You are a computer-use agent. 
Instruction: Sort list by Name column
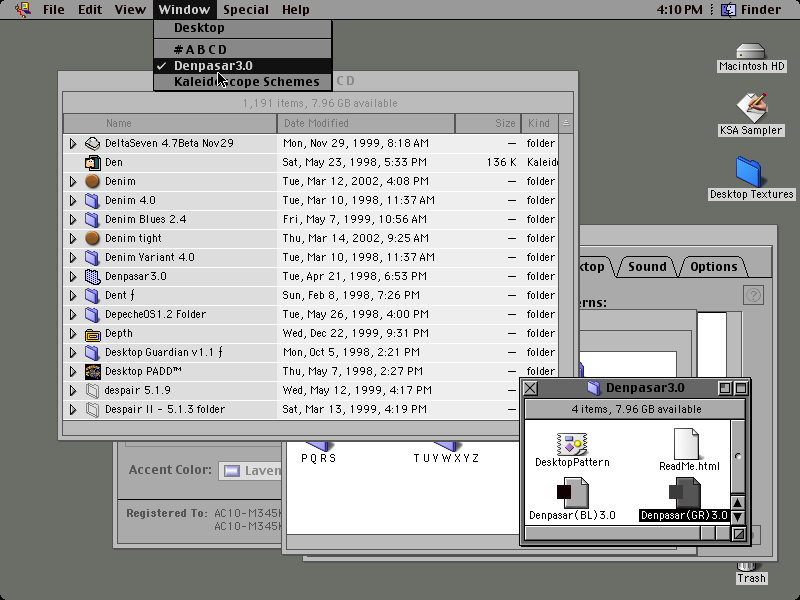click(x=170, y=123)
